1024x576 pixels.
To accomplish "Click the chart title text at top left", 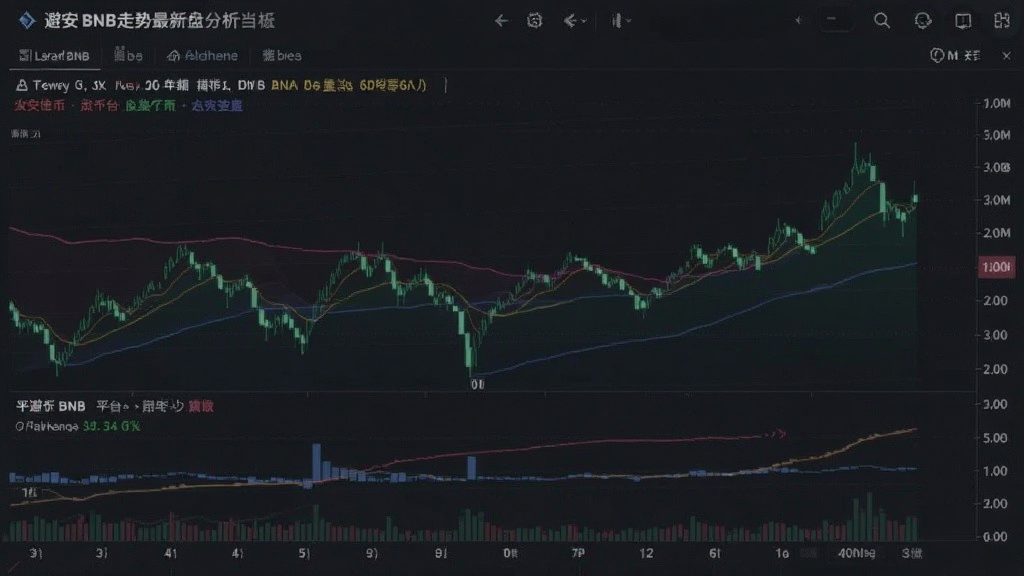I will (x=159, y=21).
